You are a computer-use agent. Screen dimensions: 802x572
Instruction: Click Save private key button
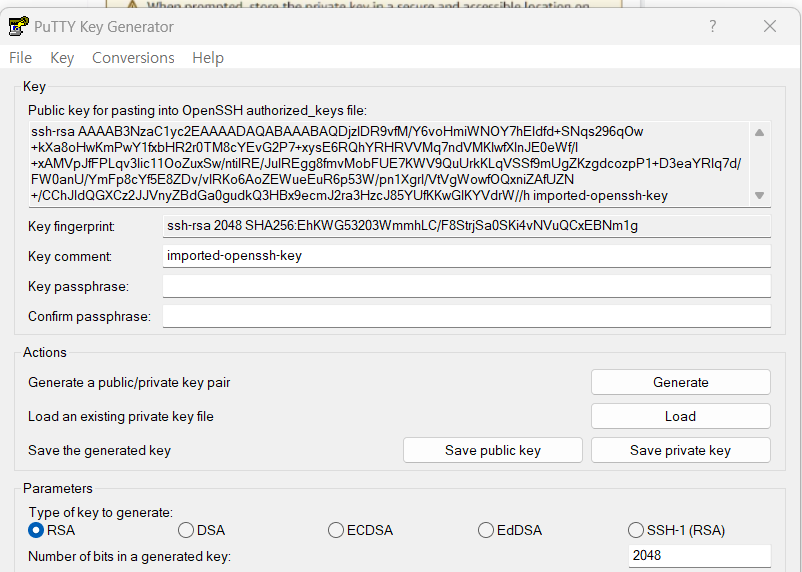point(681,450)
